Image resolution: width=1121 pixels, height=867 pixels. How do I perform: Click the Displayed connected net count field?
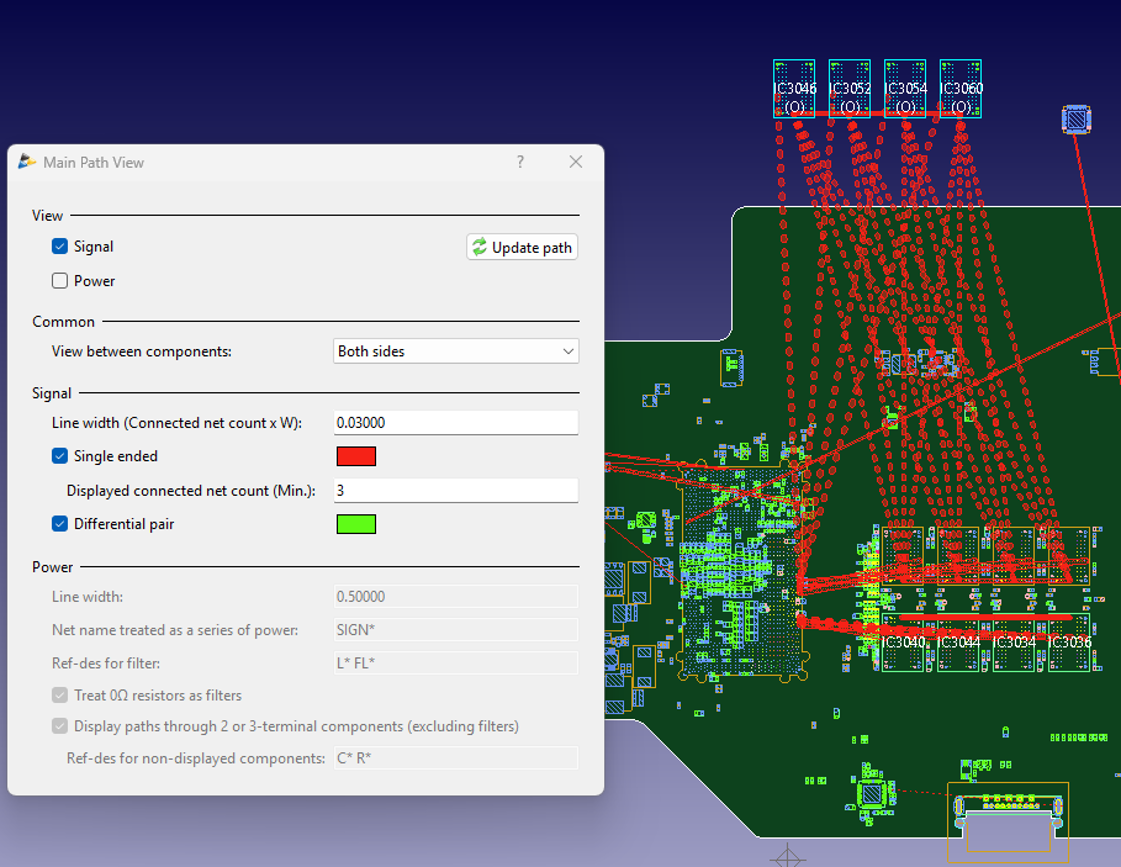coord(456,490)
